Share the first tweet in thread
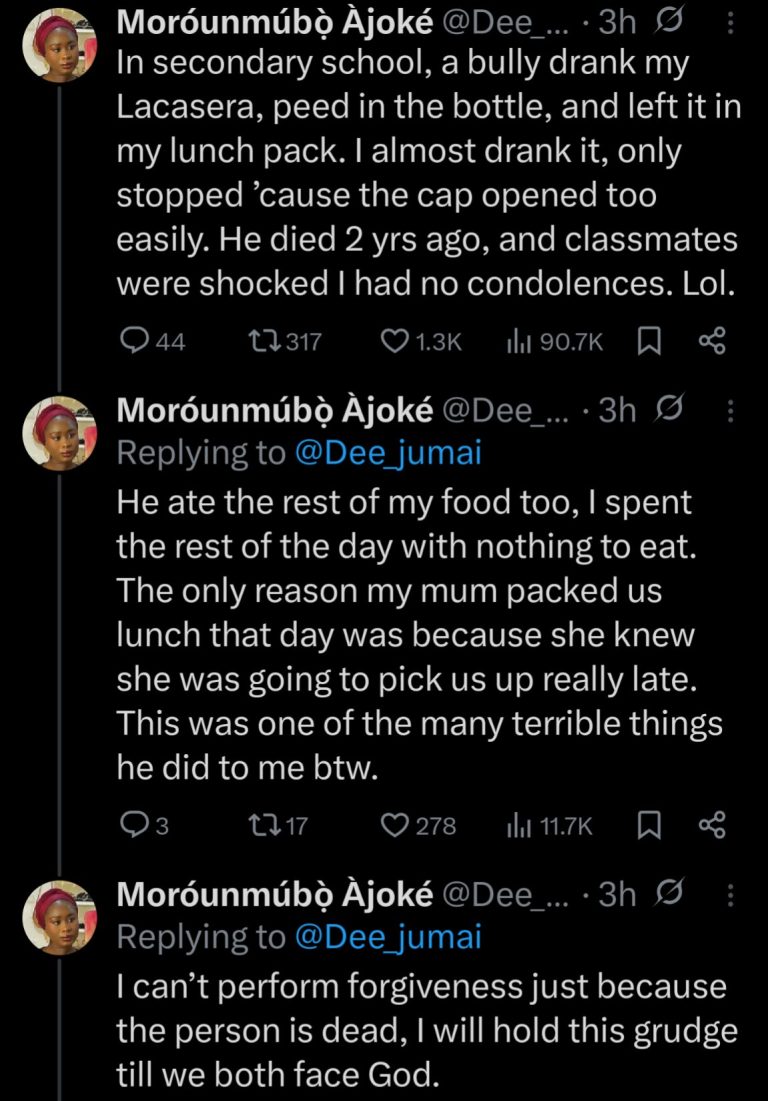Image resolution: width=768 pixels, height=1101 pixels. click(x=710, y=342)
